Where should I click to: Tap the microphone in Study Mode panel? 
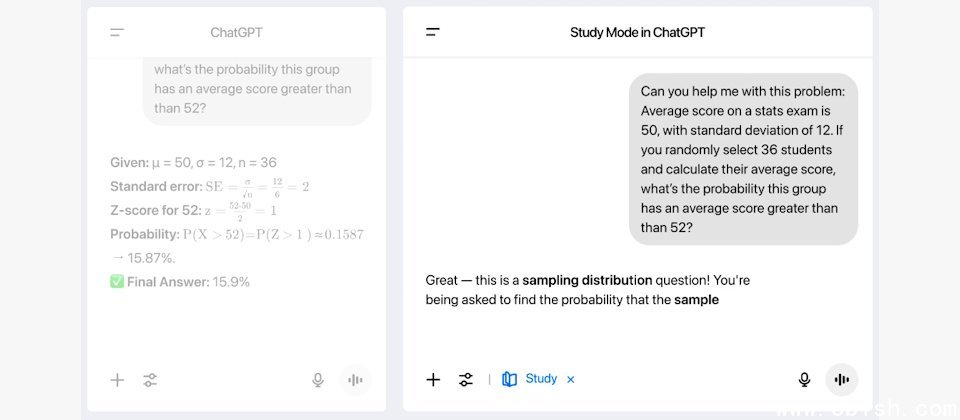coord(804,380)
